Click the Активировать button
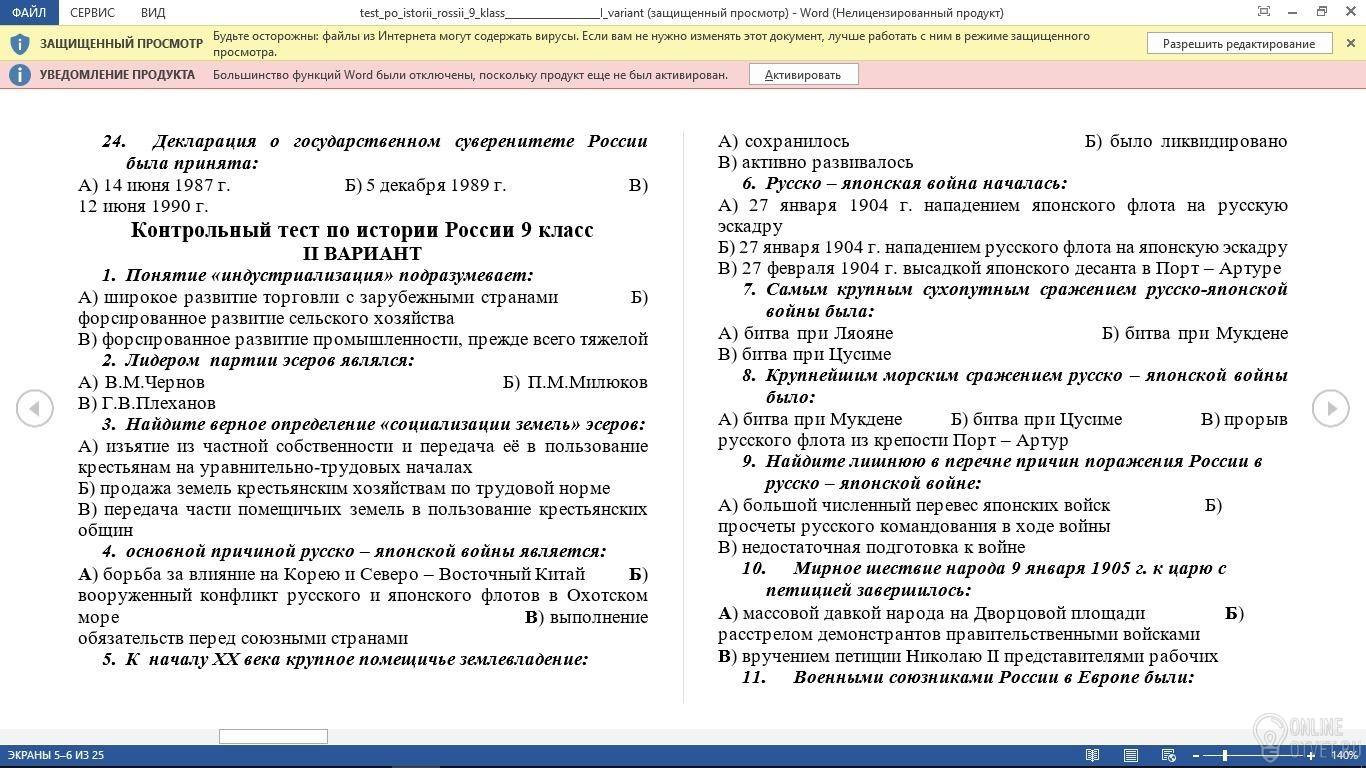1366x768 pixels. click(x=803, y=75)
